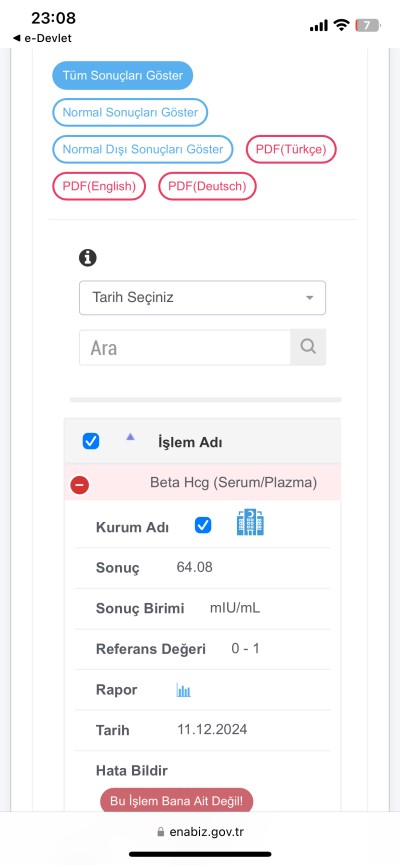This screenshot has height=865, width=400.
Task: Toggle the select-all checkbox in table header
Action: (90, 441)
